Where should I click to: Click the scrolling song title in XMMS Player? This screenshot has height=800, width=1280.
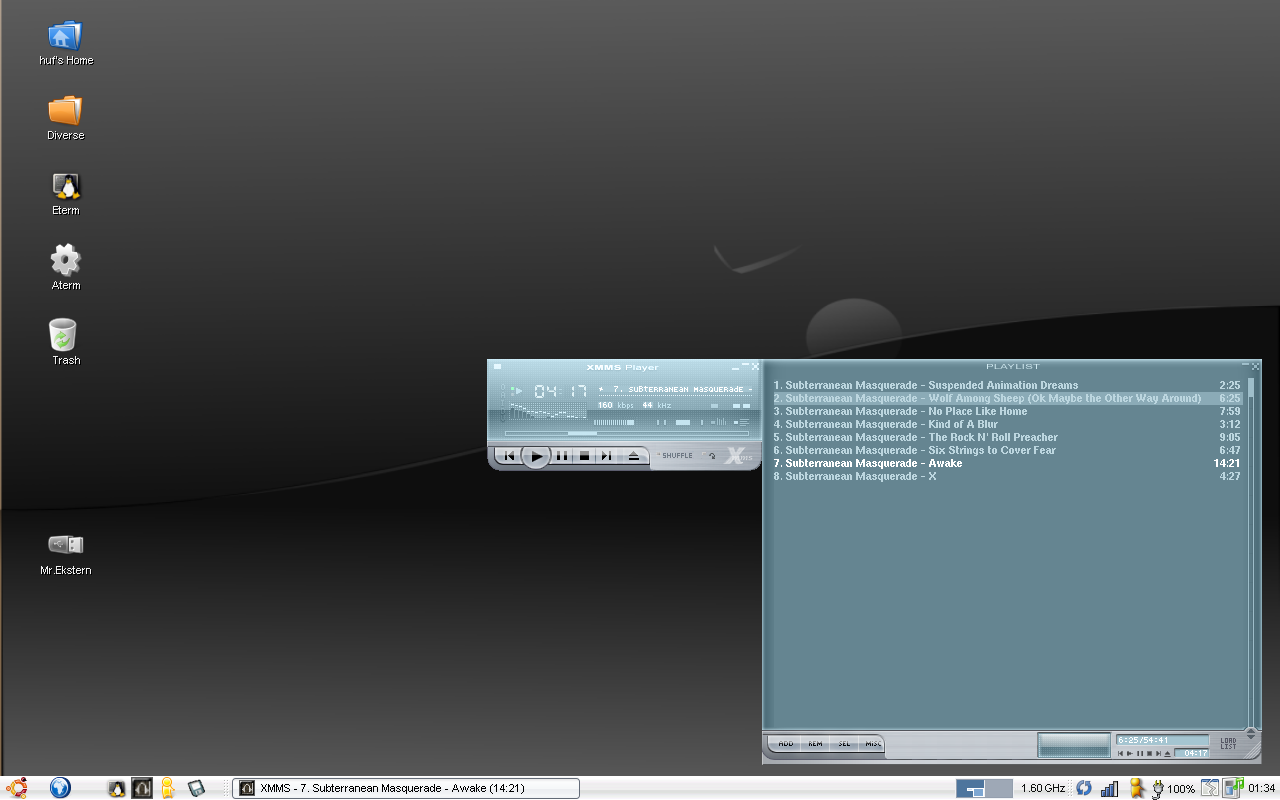[676, 389]
